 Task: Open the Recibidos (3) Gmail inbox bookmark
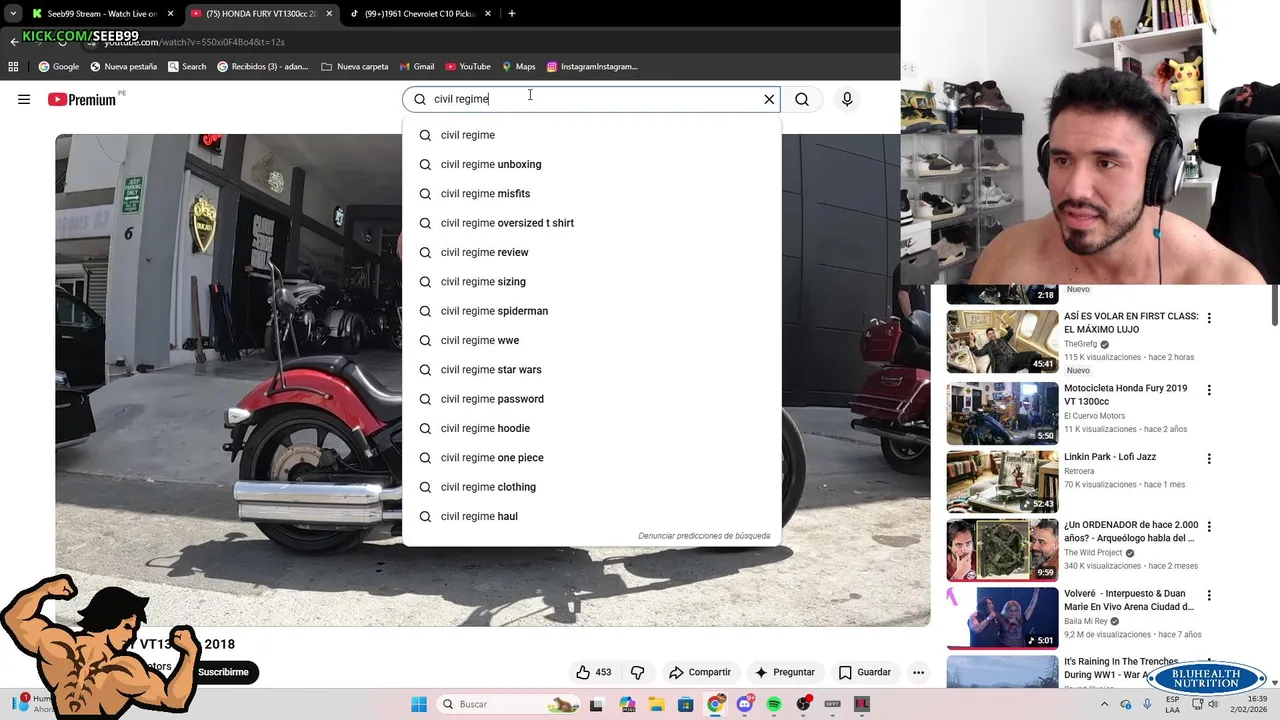(x=263, y=67)
